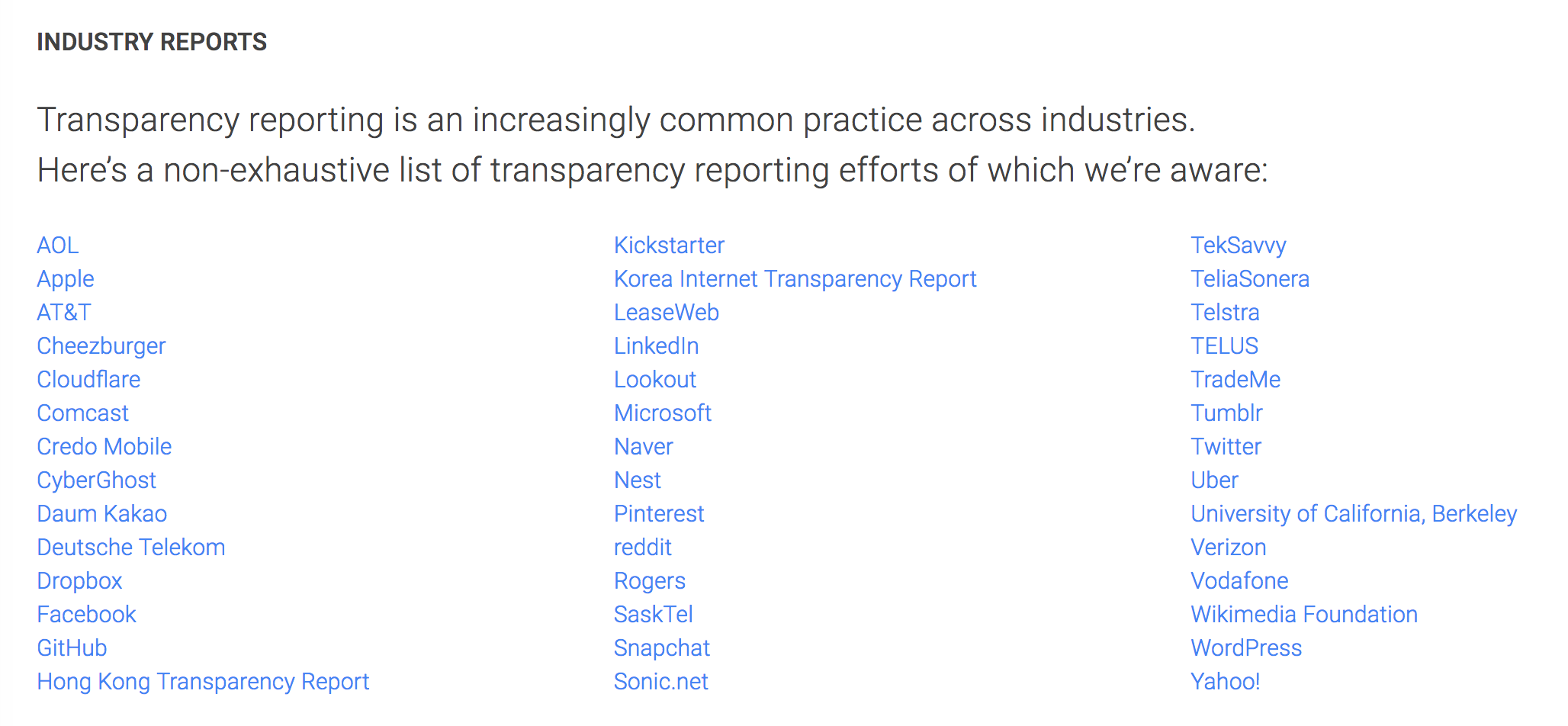
Task: Click the reddit link
Action: point(642,548)
